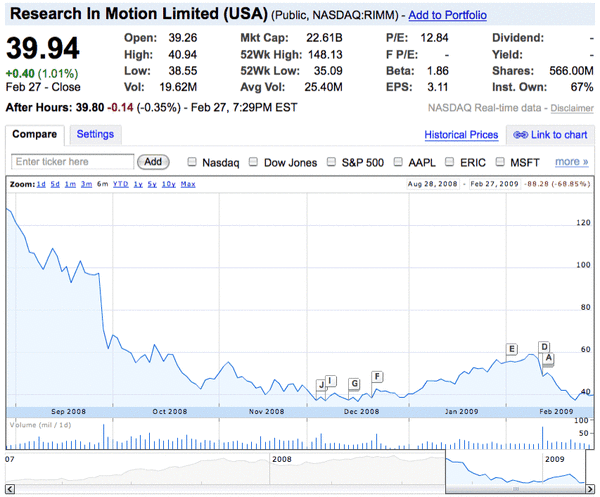The width and height of the screenshot is (600, 497).
Task: Click the Link to chart chain icon
Action: (x=520, y=135)
